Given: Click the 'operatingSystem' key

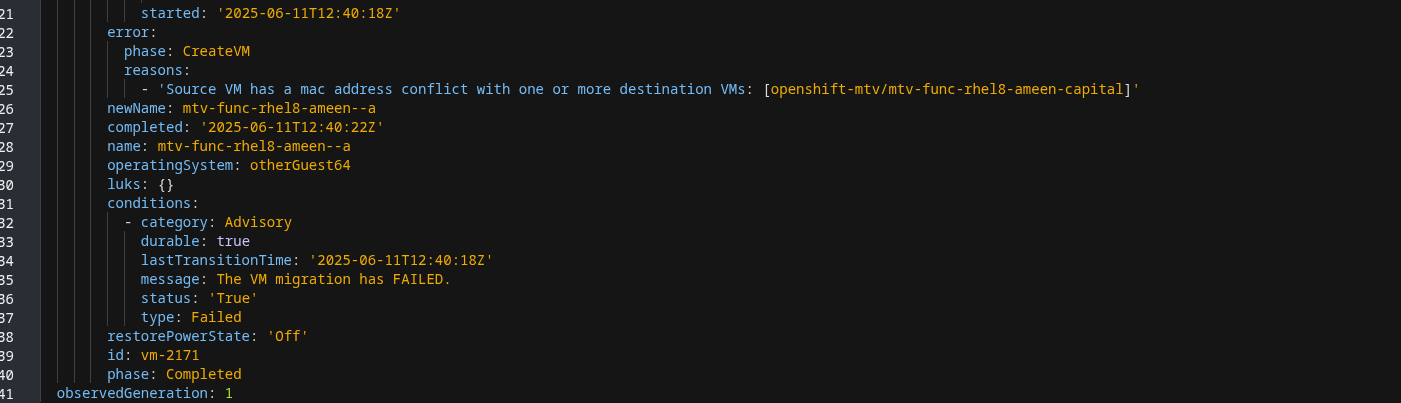Looking at the screenshot, I should (170, 166).
